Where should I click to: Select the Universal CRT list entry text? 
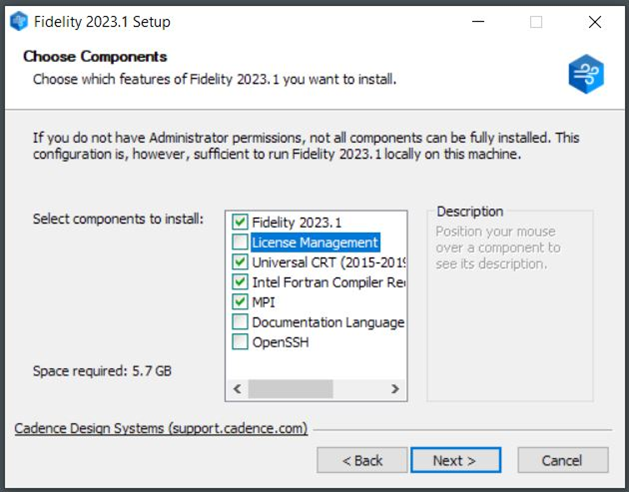tap(329, 262)
